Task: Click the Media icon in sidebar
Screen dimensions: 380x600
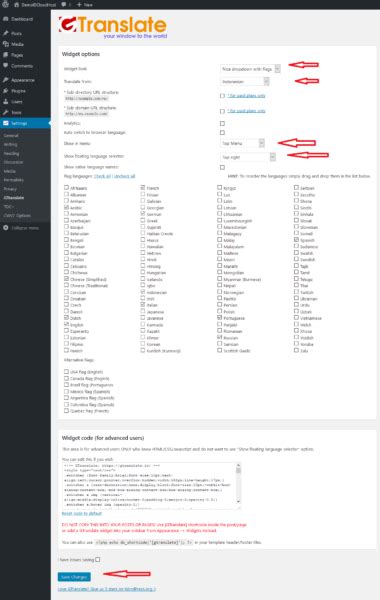Action: tap(5, 44)
